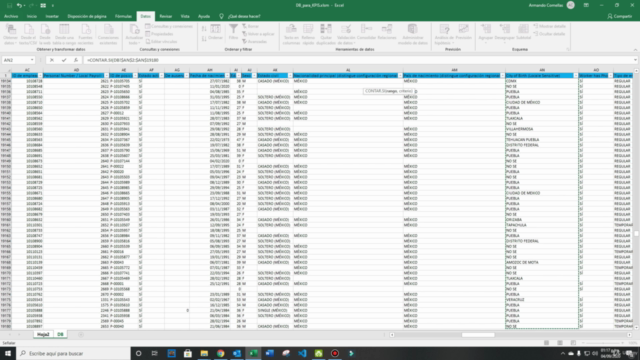Import data Desde el texto/CSV
The width and height of the screenshot is (640, 360).
pyautogui.click(x=28, y=34)
